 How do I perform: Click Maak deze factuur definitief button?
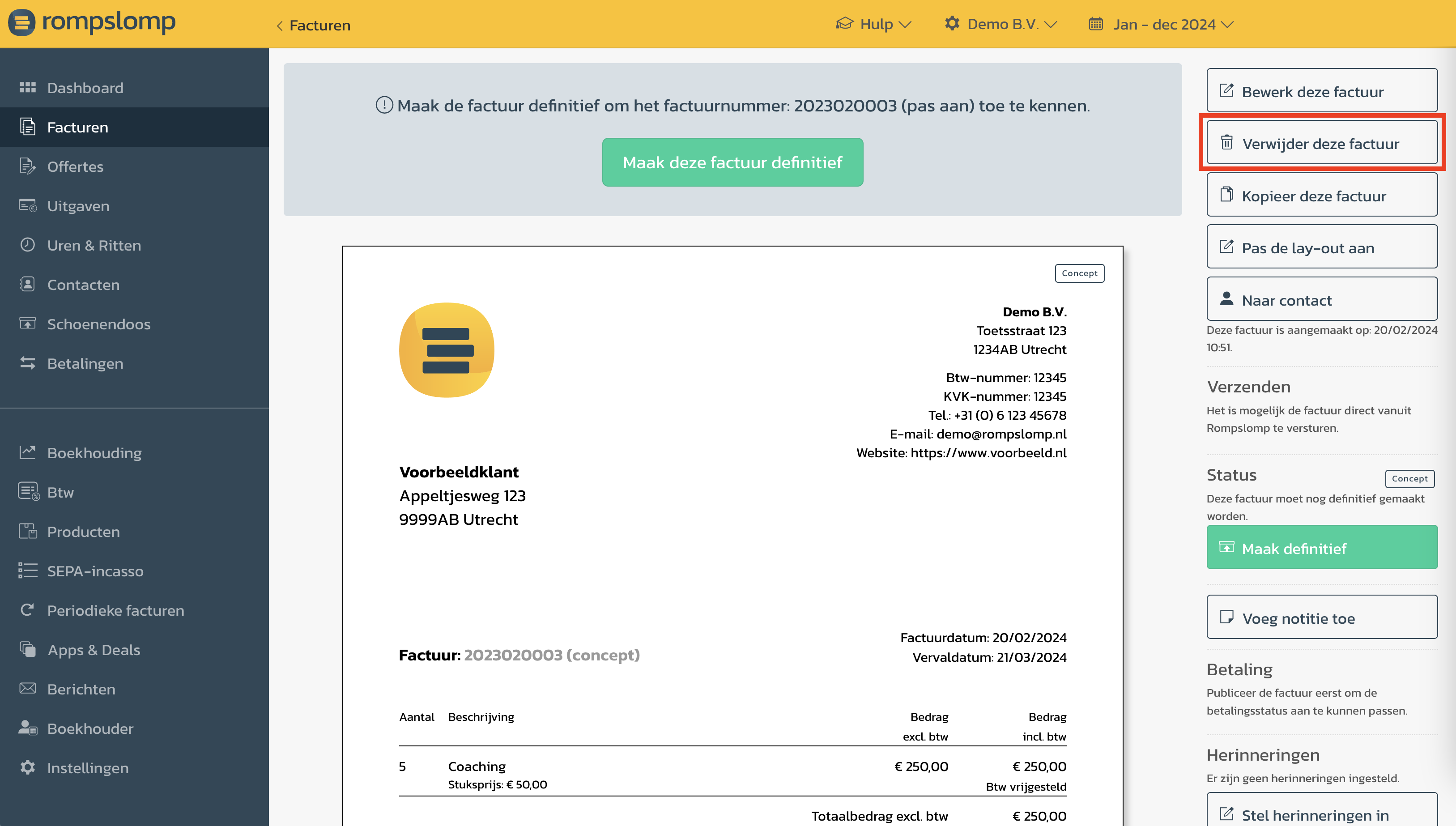click(x=732, y=162)
